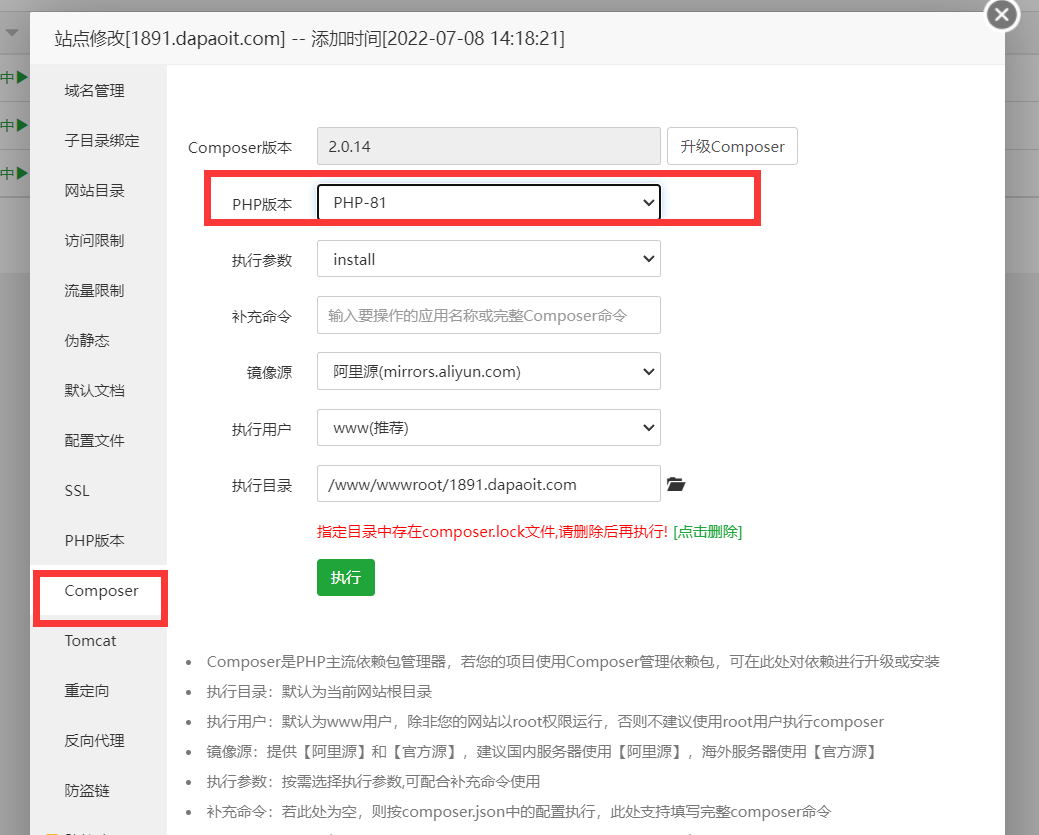Expand the PHP-81 version dropdown
The height and width of the screenshot is (835, 1039).
coord(489,203)
